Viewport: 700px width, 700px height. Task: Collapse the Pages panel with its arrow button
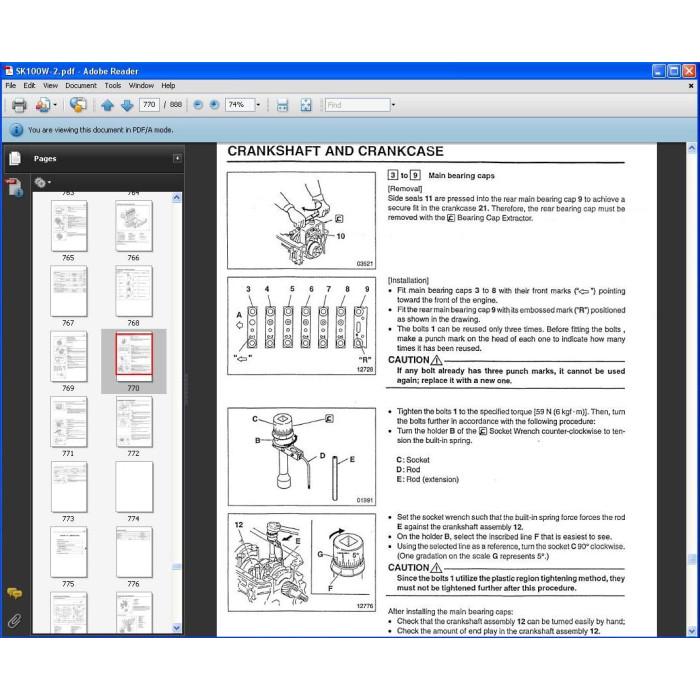tap(177, 158)
